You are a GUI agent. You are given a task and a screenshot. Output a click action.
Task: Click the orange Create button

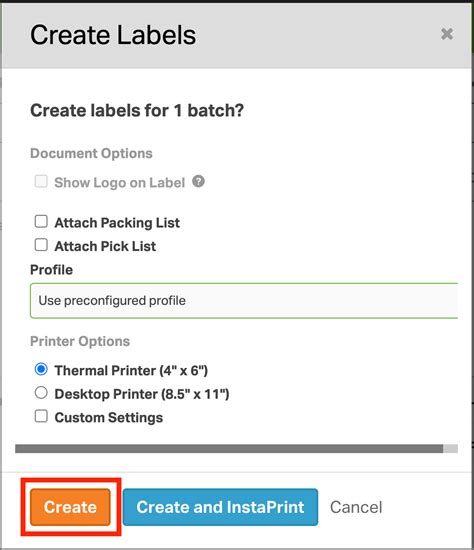pos(70,507)
